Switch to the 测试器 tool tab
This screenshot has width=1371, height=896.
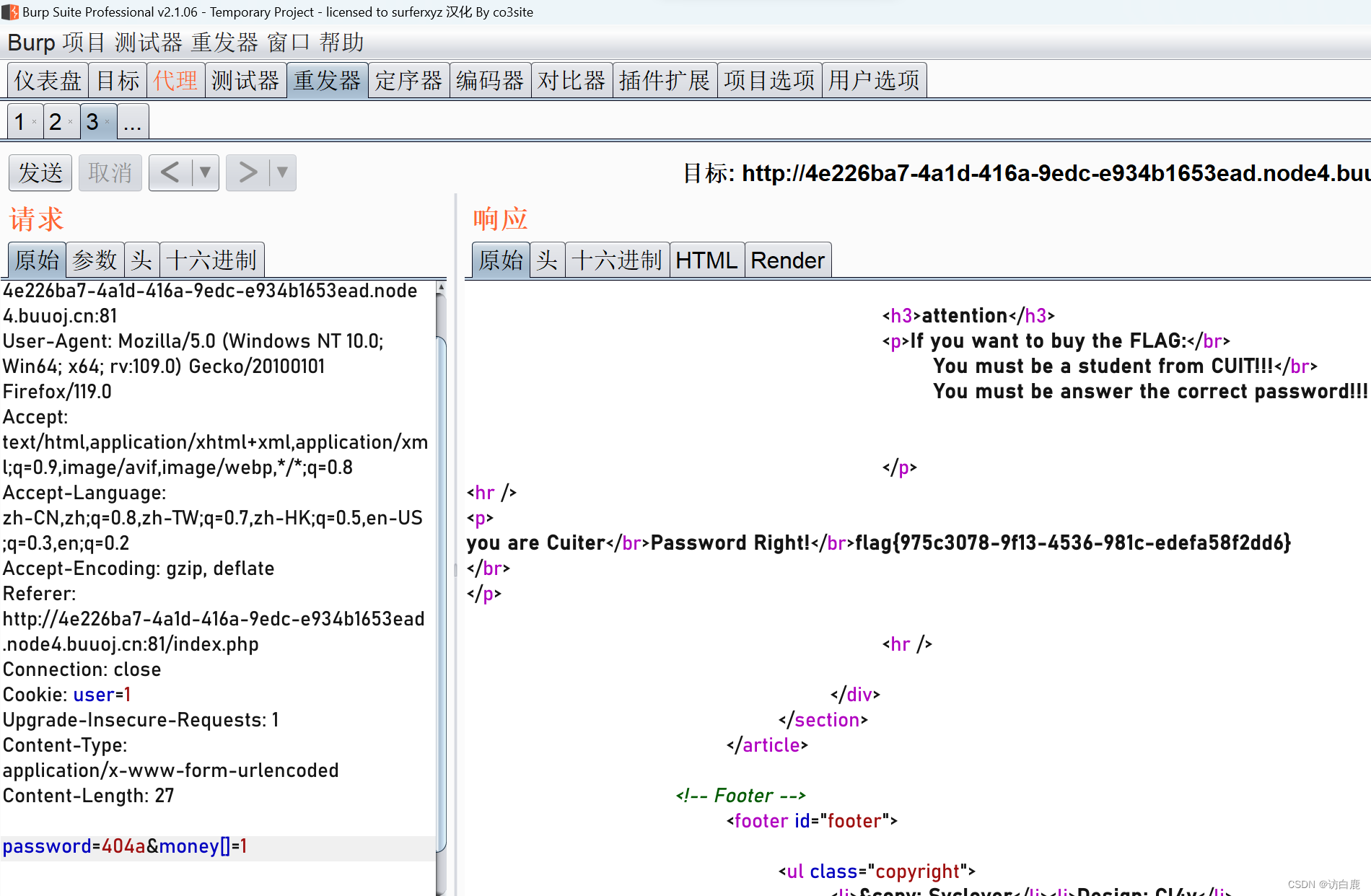[x=245, y=80]
